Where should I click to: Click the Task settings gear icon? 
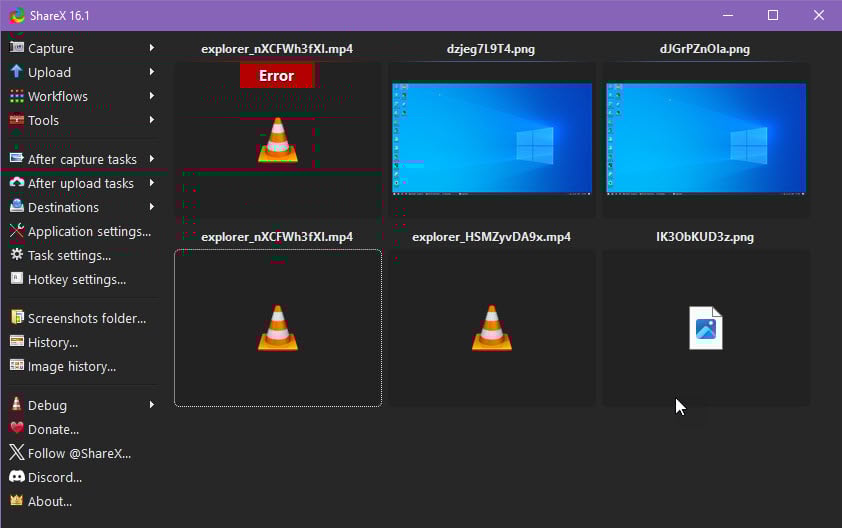click(x=17, y=255)
